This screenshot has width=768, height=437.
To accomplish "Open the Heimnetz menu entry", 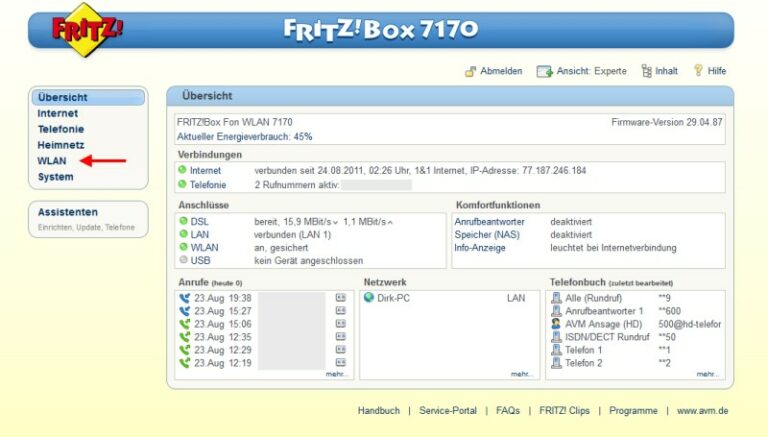I will [61, 145].
